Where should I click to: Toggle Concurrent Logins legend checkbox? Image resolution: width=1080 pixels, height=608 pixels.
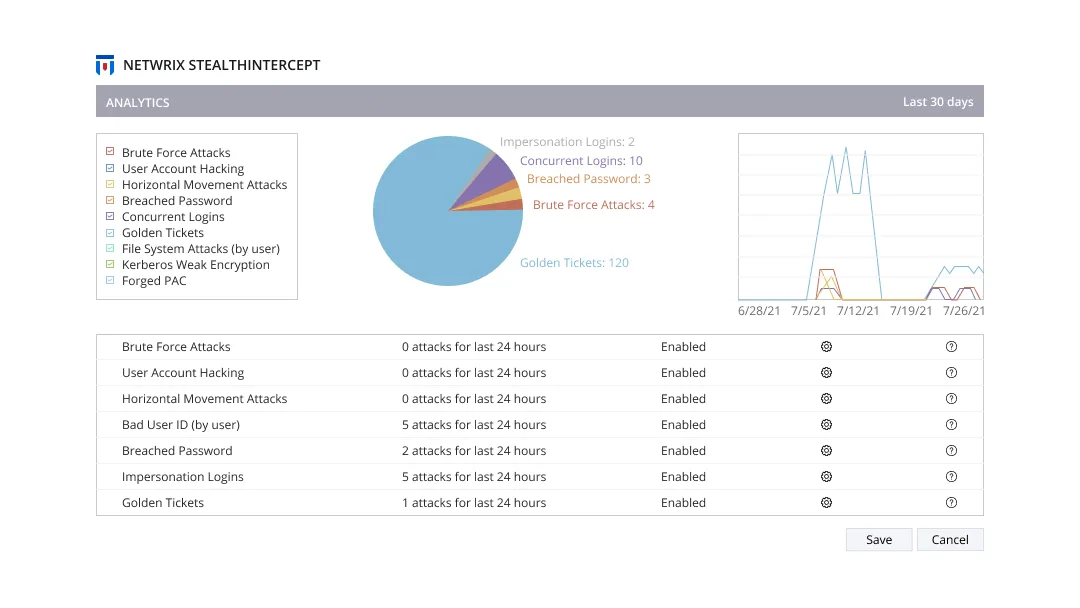pos(110,216)
